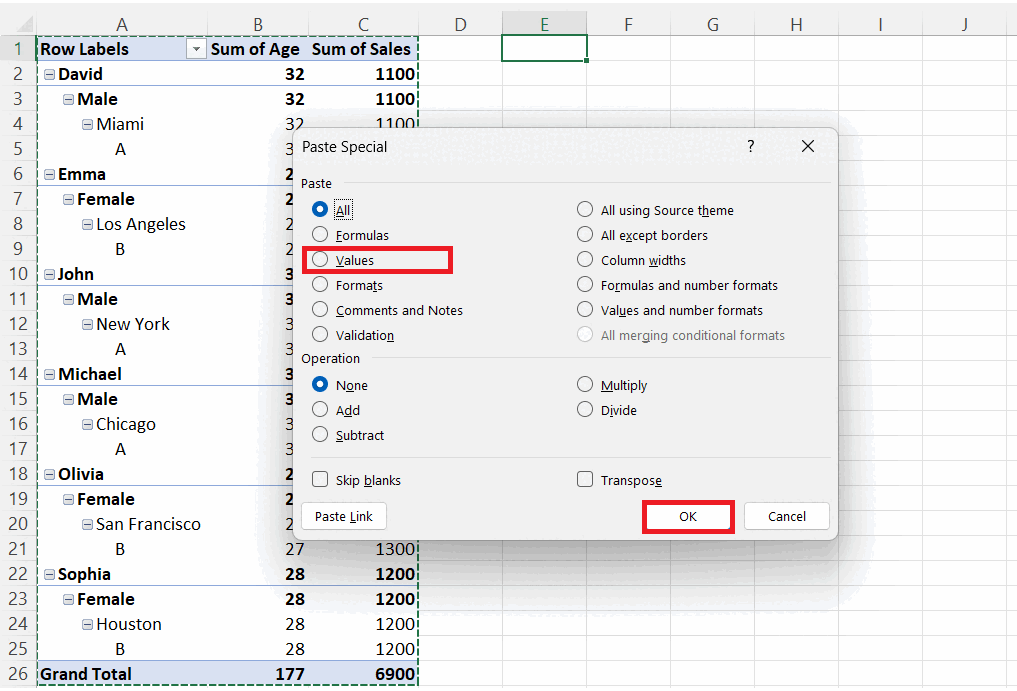
Task: Select the "Subtract" operation
Action: 321,434
